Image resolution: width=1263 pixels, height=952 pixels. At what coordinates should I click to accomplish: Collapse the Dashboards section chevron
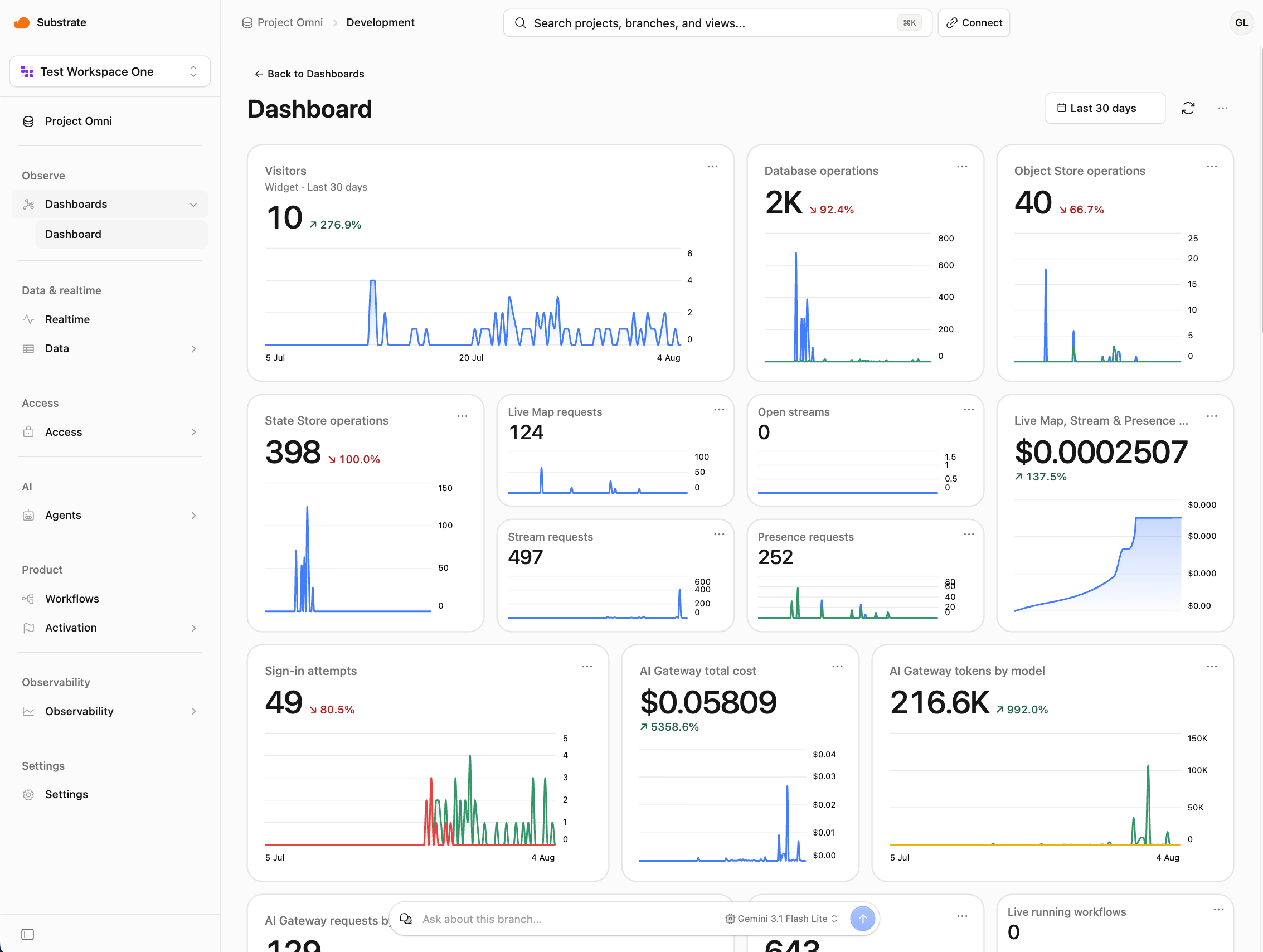(193, 205)
